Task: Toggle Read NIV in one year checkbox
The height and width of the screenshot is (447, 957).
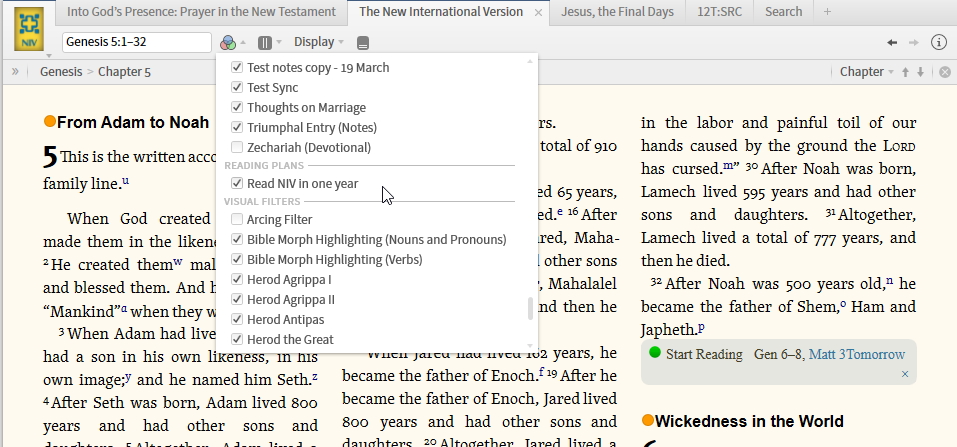Action: pyautogui.click(x=237, y=183)
